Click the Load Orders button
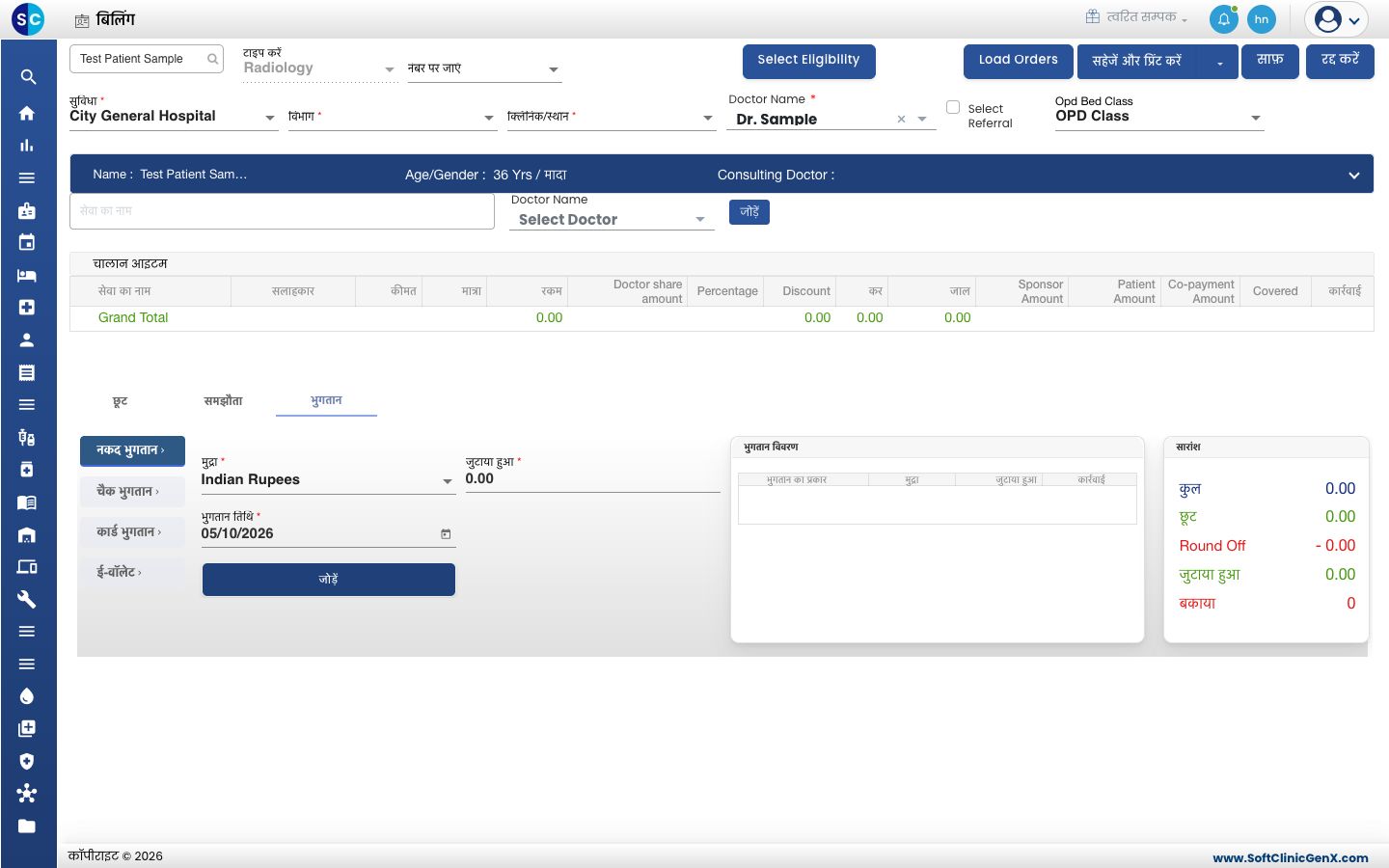 1019,61
